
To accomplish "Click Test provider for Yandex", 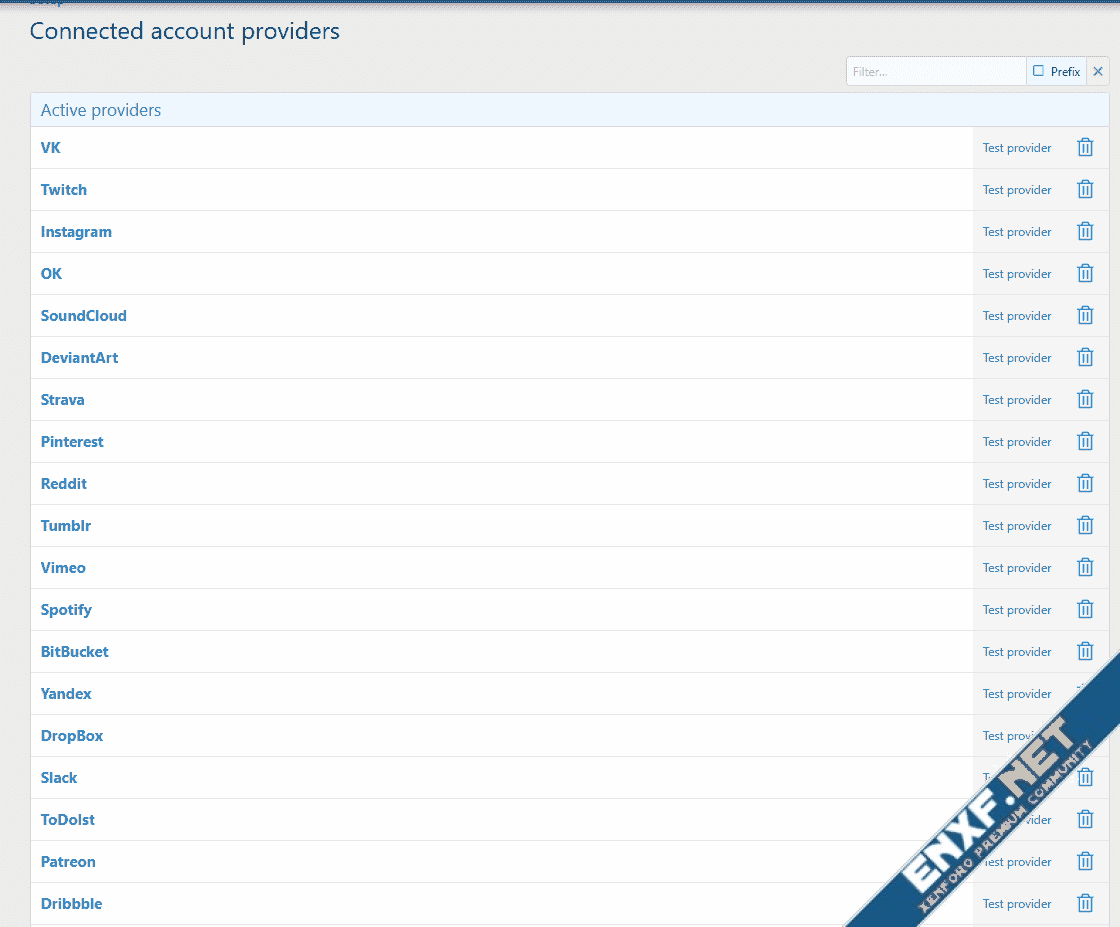I will pyautogui.click(x=1017, y=693).
